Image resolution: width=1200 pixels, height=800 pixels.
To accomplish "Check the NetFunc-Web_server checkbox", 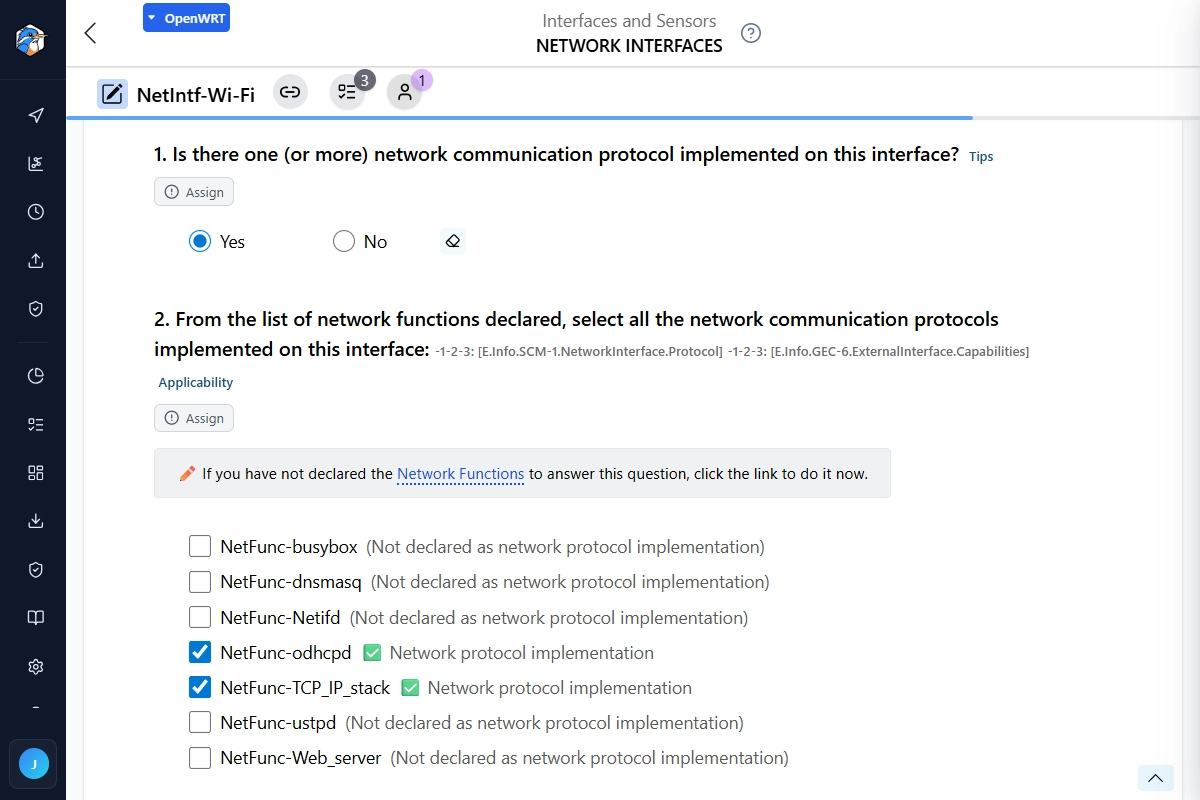I will click(x=200, y=758).
